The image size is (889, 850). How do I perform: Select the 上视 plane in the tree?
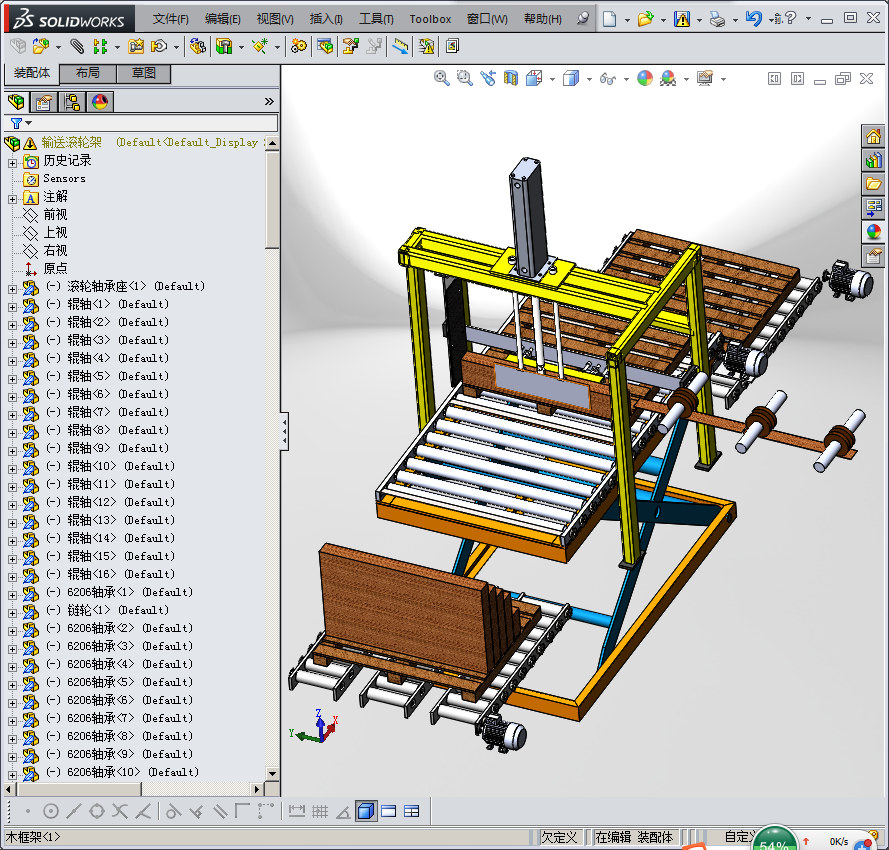[x=55, y=233]
